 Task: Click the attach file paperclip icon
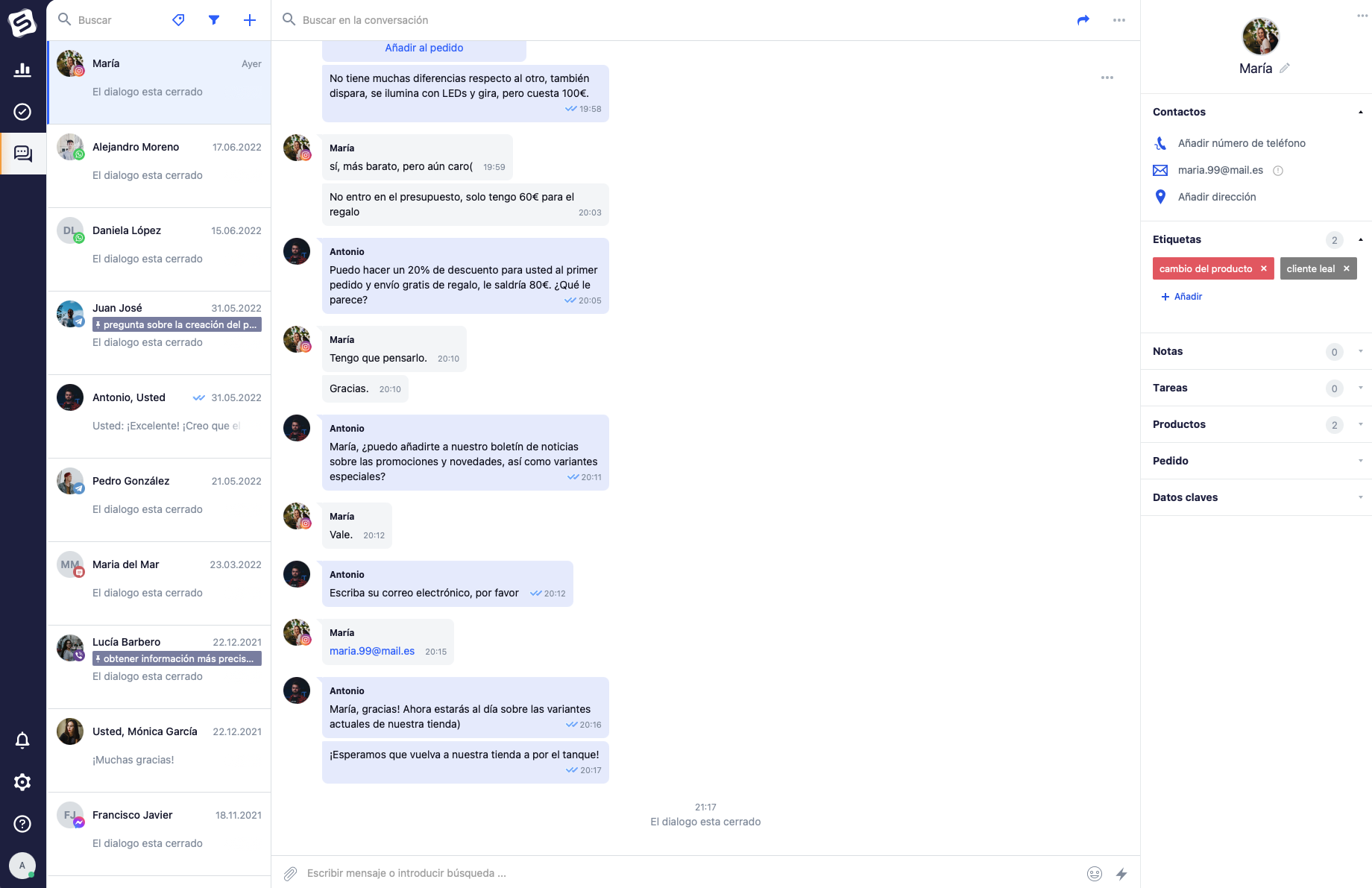coord(290,873)
